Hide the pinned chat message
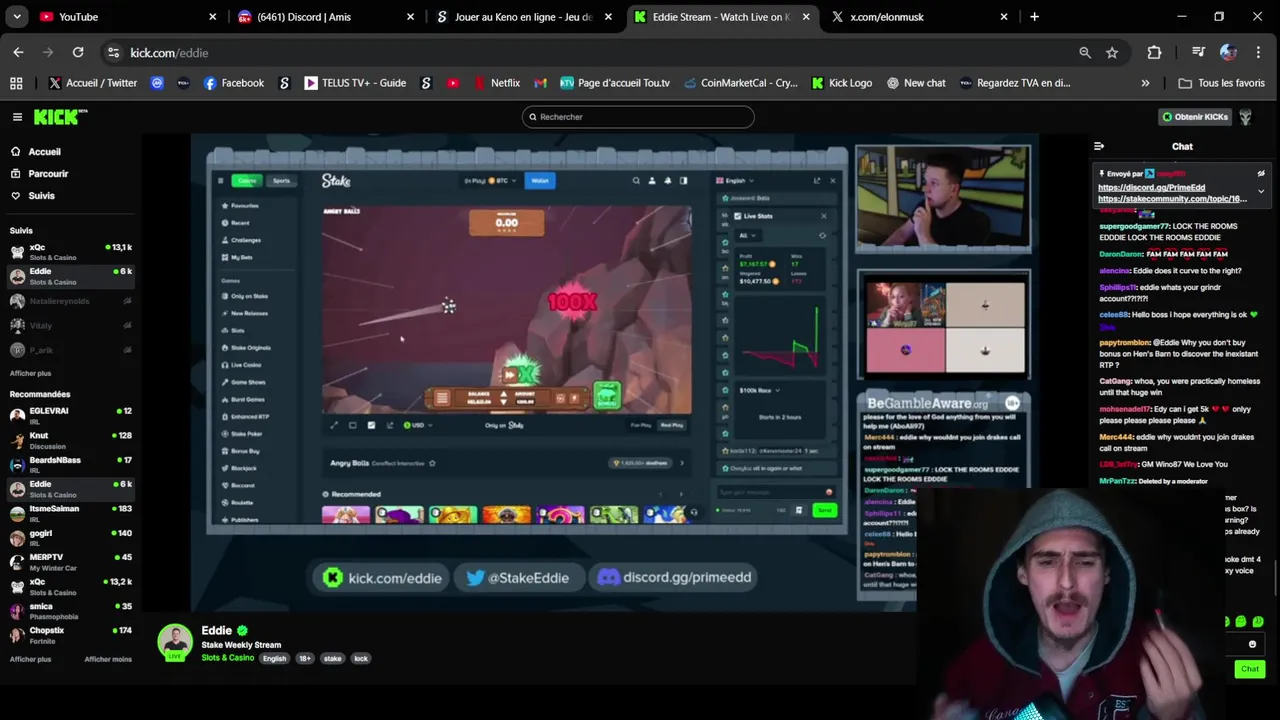This screenshot has width=1280, height=720. click(1261, 174)
